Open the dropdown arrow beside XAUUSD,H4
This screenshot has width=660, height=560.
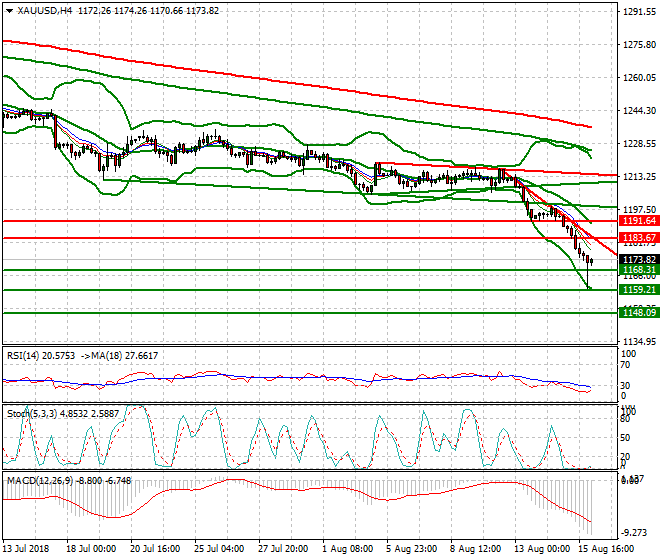pos(8,10)
